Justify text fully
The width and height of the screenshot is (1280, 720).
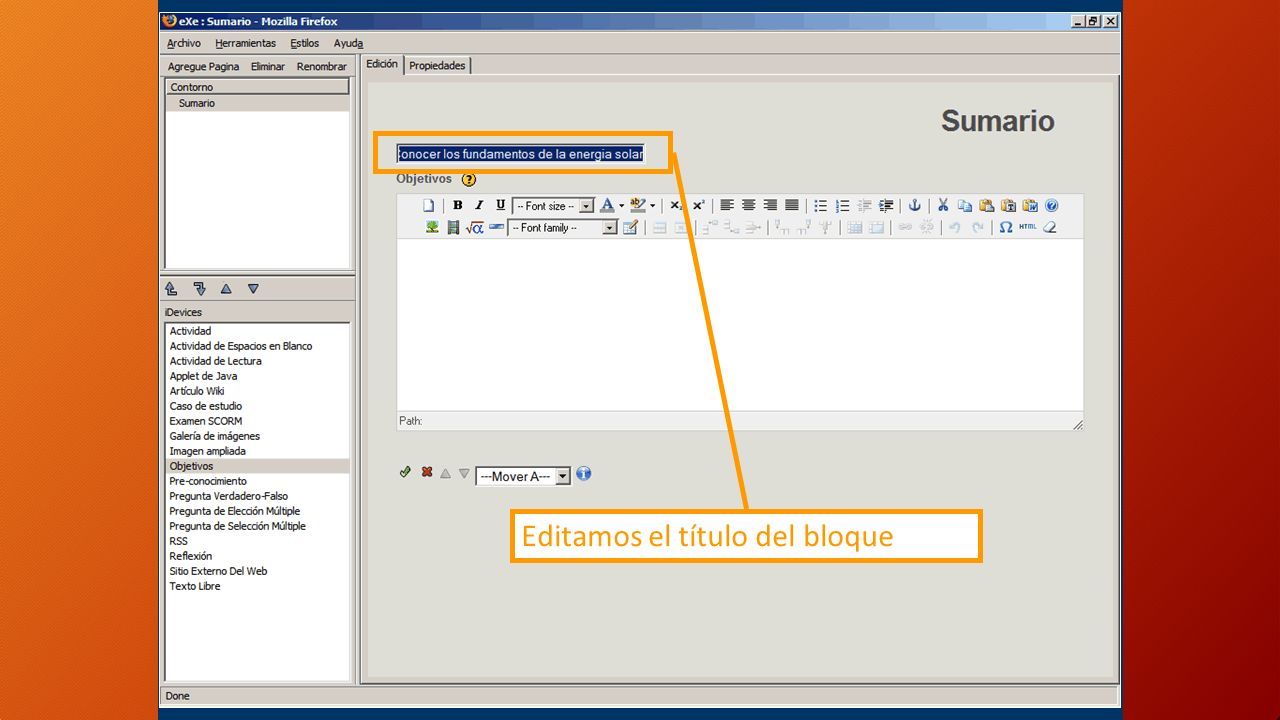[x=792, y=206]
